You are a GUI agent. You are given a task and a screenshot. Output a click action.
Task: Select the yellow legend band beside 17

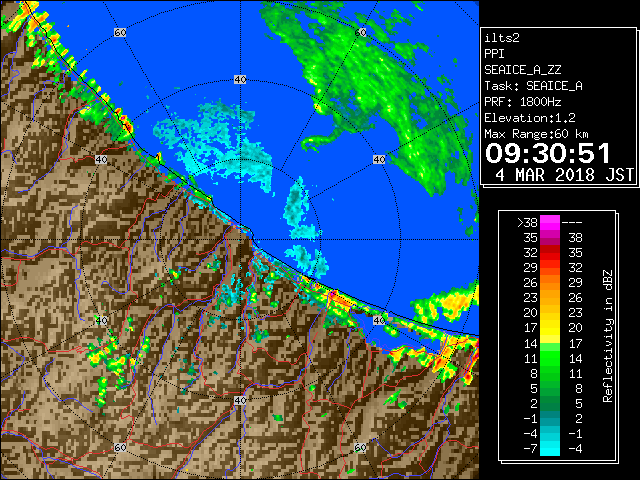pos(550,328)
